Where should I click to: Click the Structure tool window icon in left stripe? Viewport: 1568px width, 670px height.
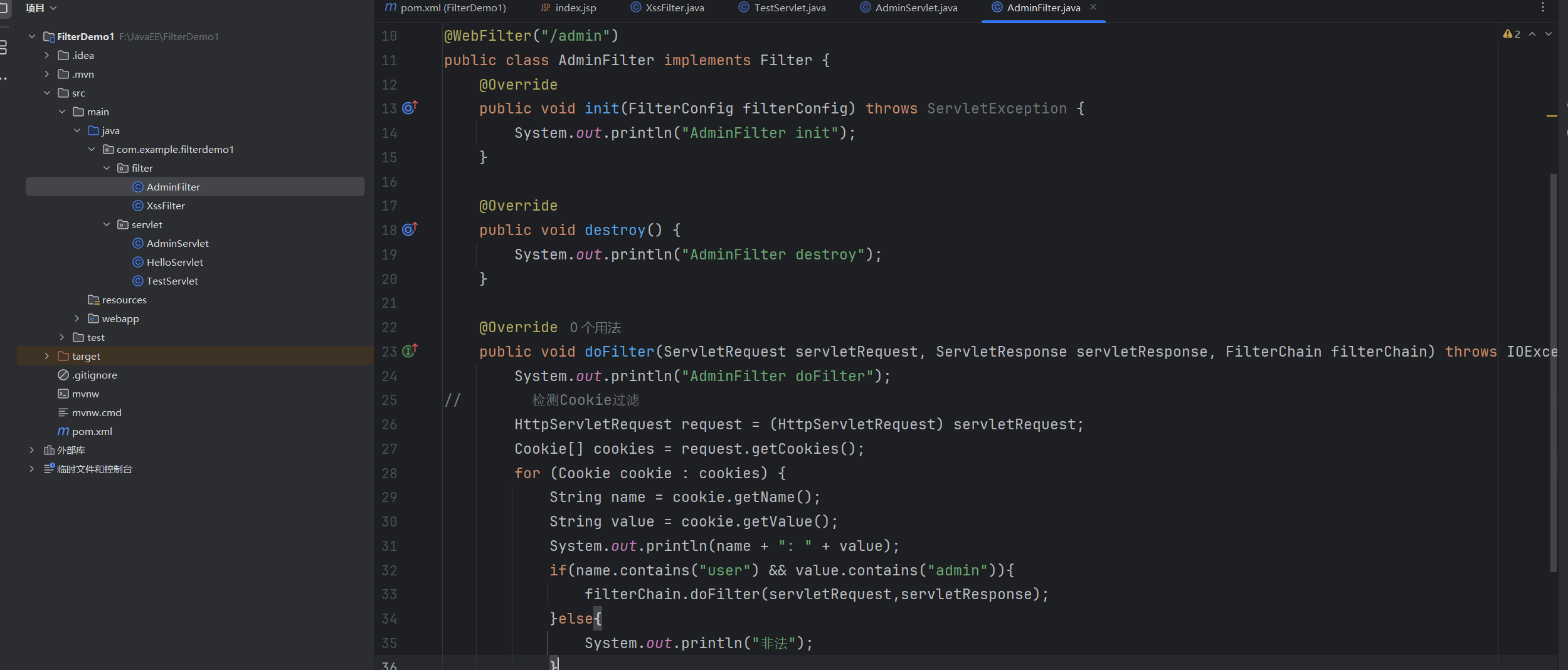coord(3,47)
